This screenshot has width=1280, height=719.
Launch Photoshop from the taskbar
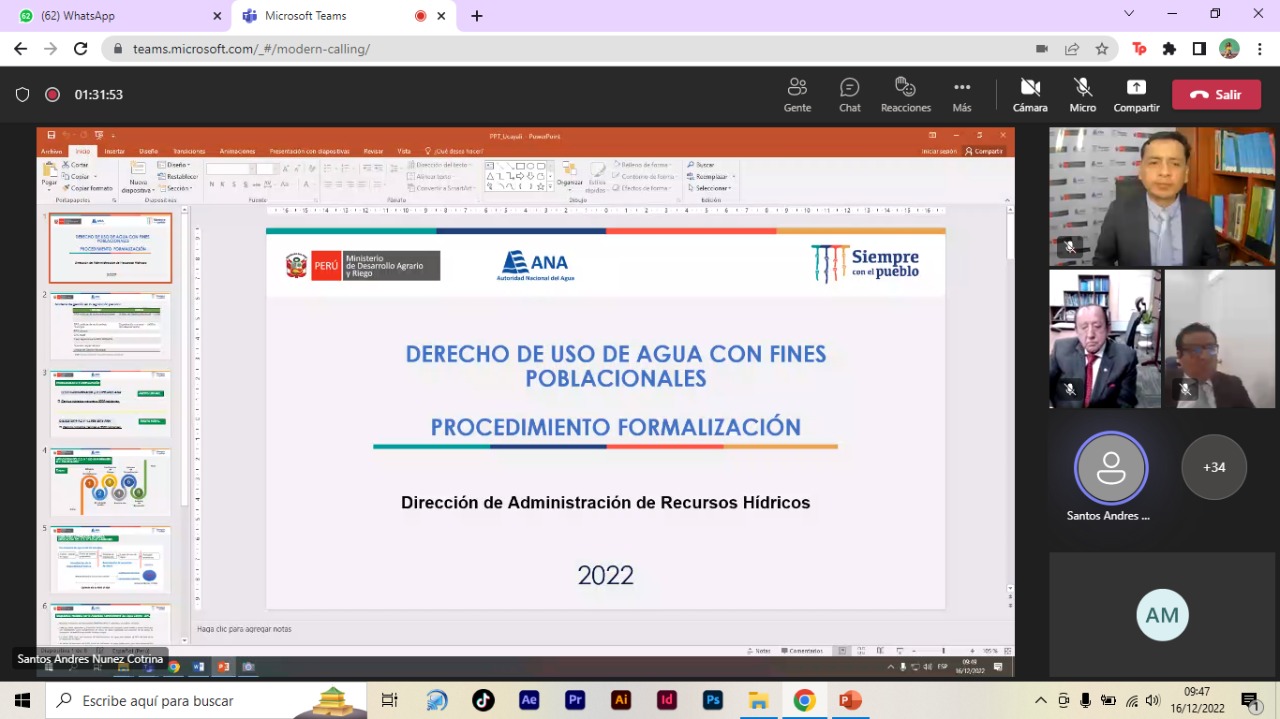pyautogui.click(x=713, y=700)
